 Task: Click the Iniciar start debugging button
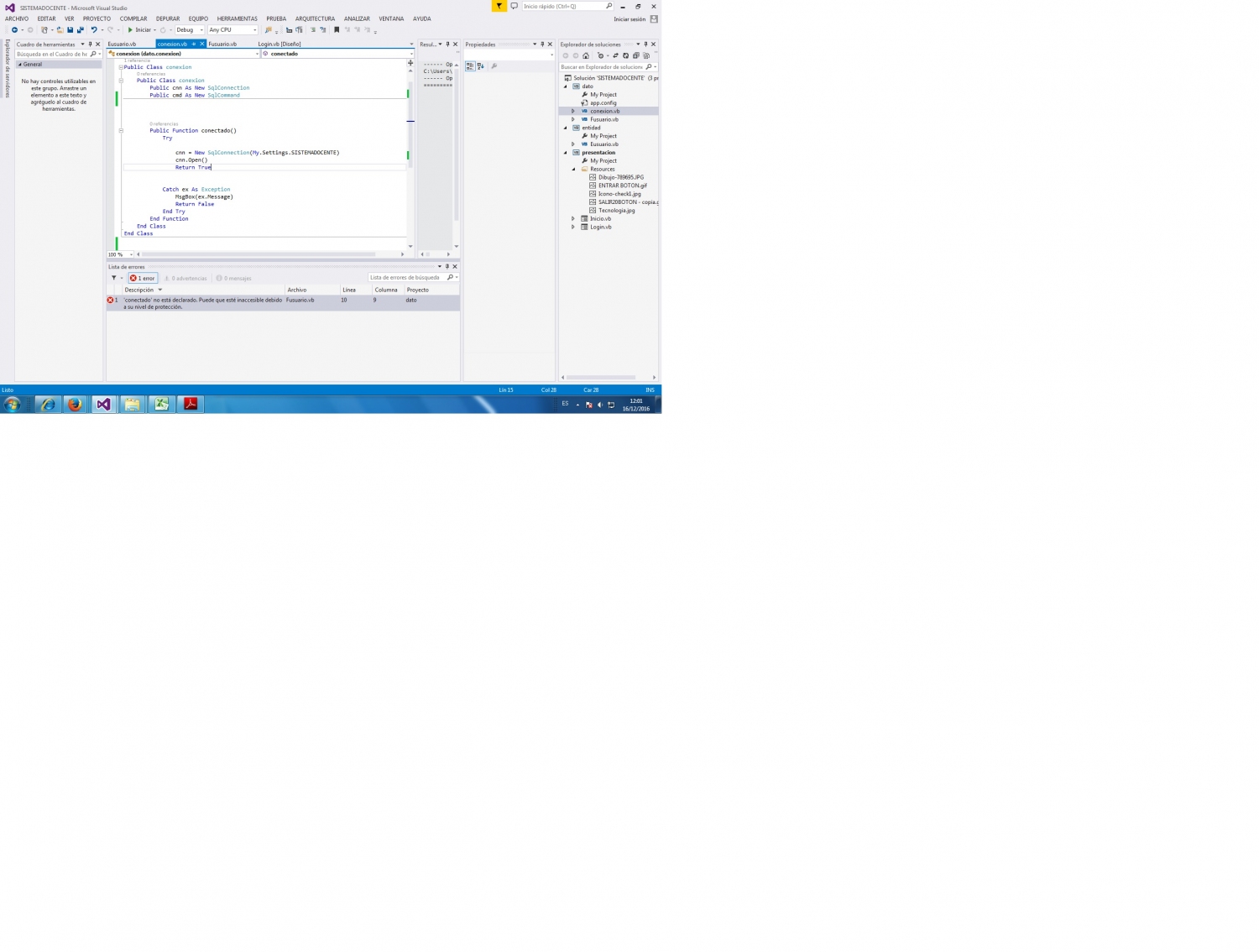pyautogui.click(x=139, y=30)
